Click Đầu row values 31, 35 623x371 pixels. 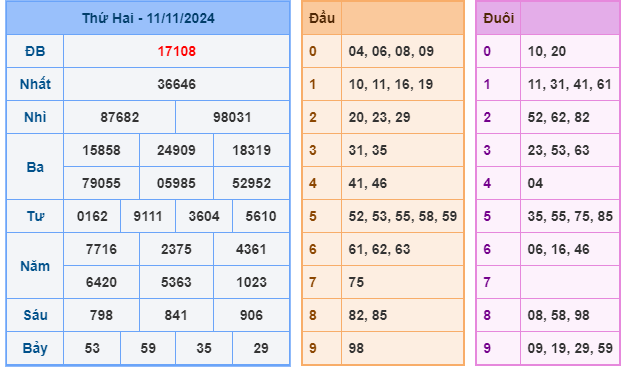[x=368, y=150]
